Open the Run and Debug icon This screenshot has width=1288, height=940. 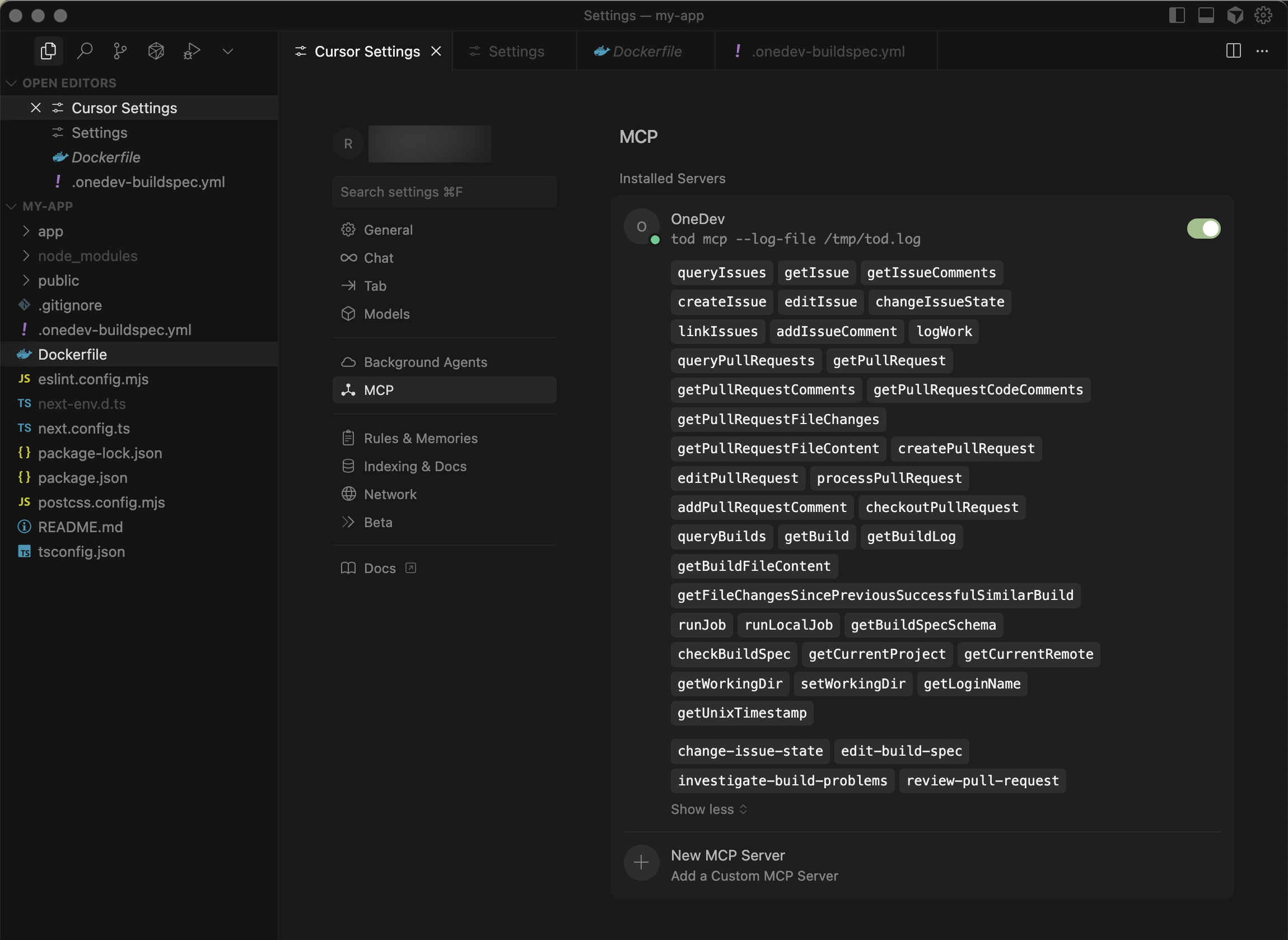192,51
